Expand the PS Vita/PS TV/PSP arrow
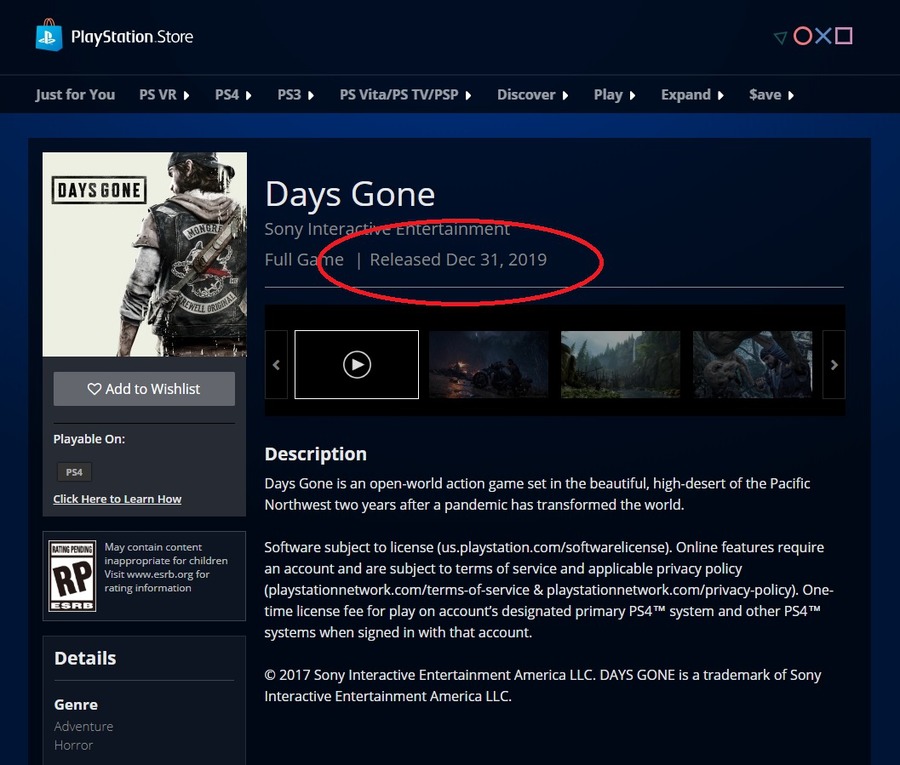Image resolution: width=900 pixels, height=765 pixels. (x=468, y=95)
